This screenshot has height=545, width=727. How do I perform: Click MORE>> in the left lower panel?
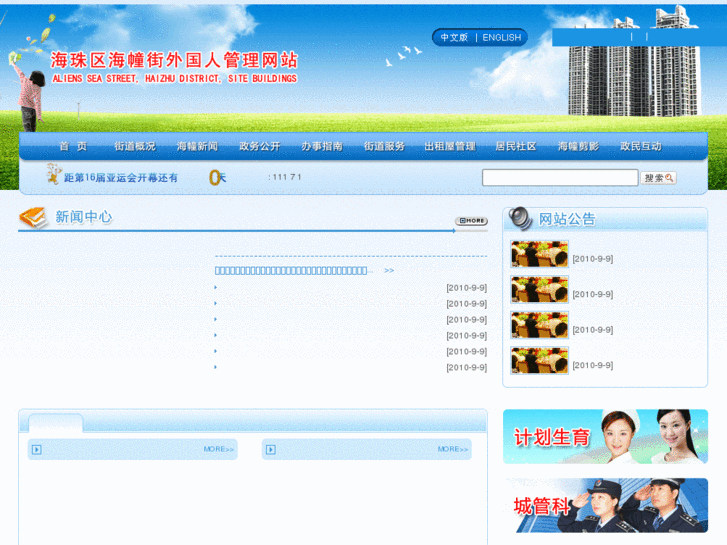(x=218, y=449)
